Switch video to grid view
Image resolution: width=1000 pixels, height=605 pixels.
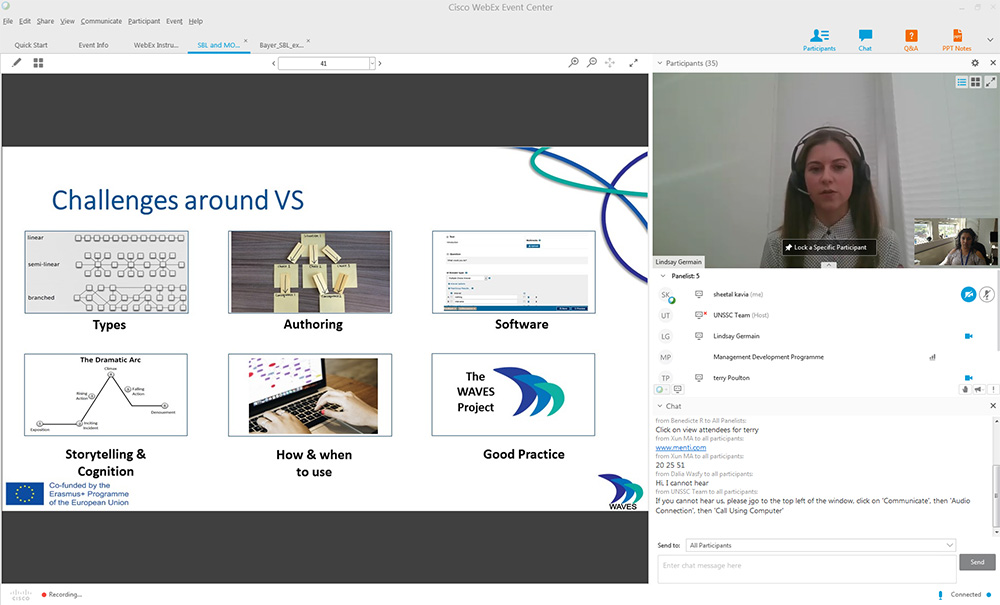tap(975, 82)
